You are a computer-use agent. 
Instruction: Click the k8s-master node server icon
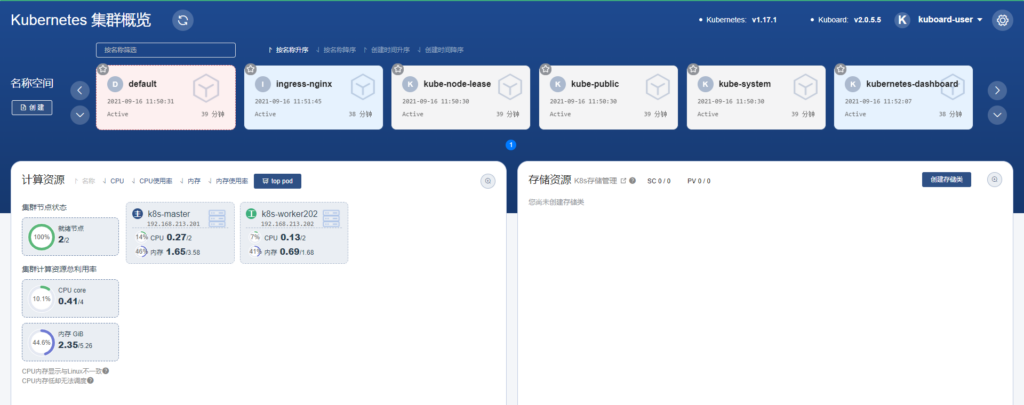point(217,218)
